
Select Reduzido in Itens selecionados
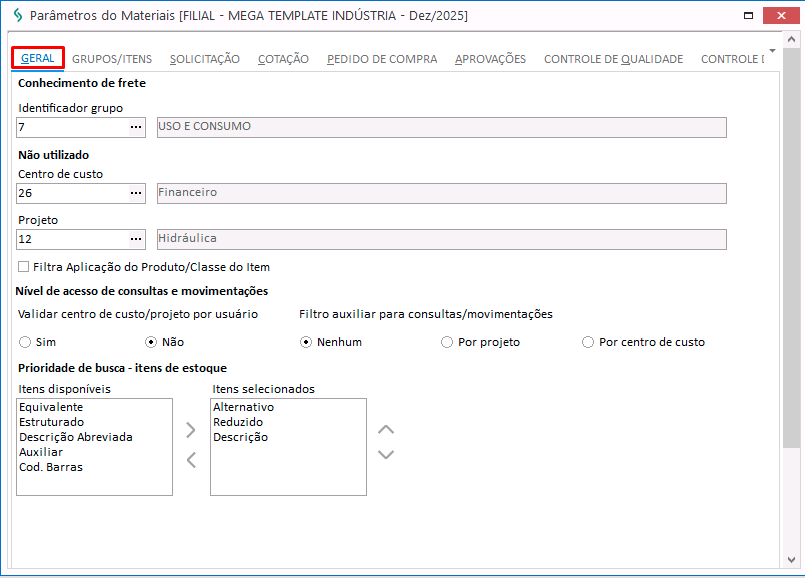pos(238,422)
